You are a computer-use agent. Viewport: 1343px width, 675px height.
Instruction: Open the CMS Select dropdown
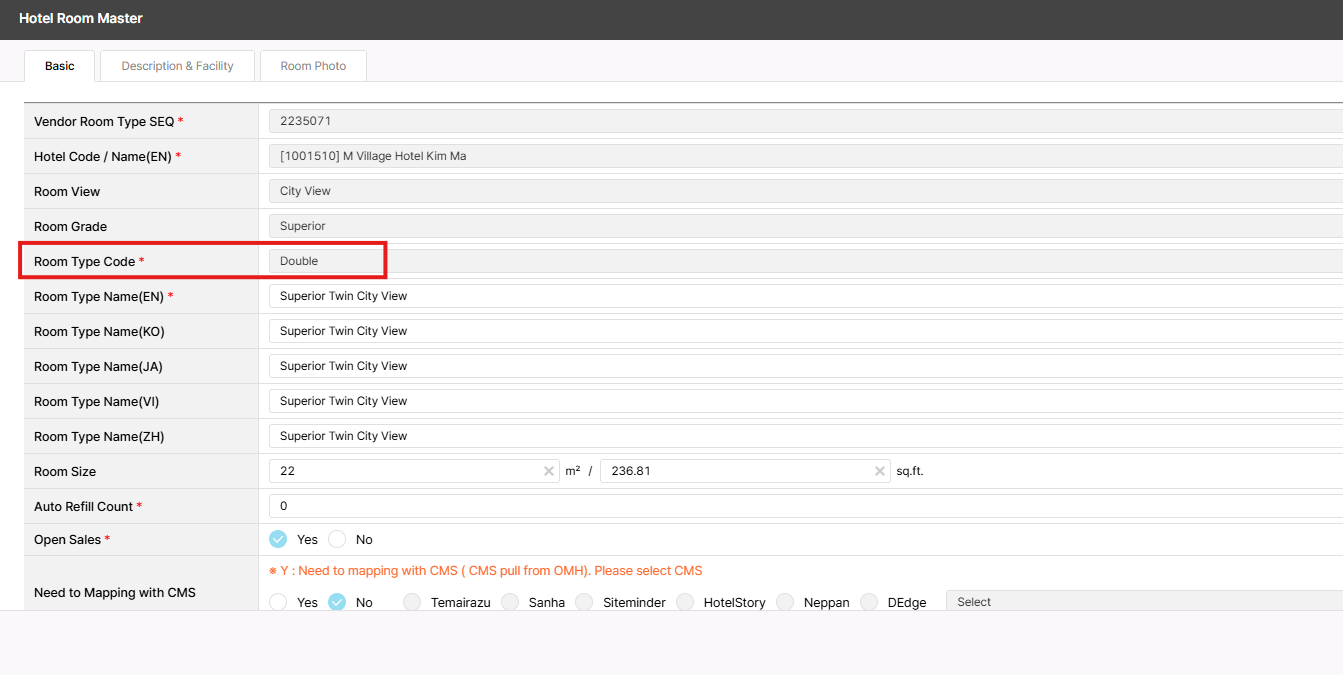pyautogui.click(x=1140, y=602)
